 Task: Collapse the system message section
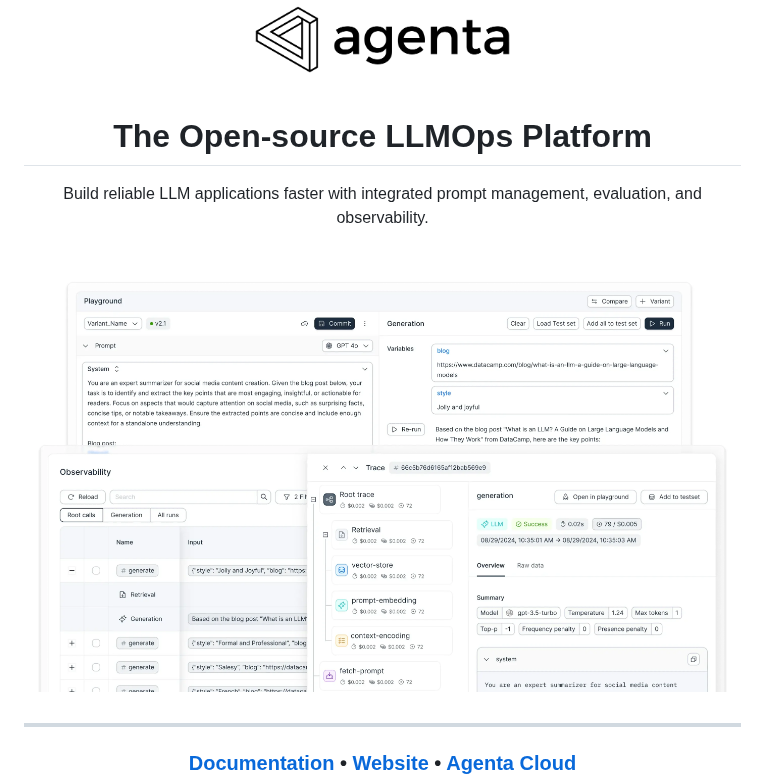click(x=486, y=660)
